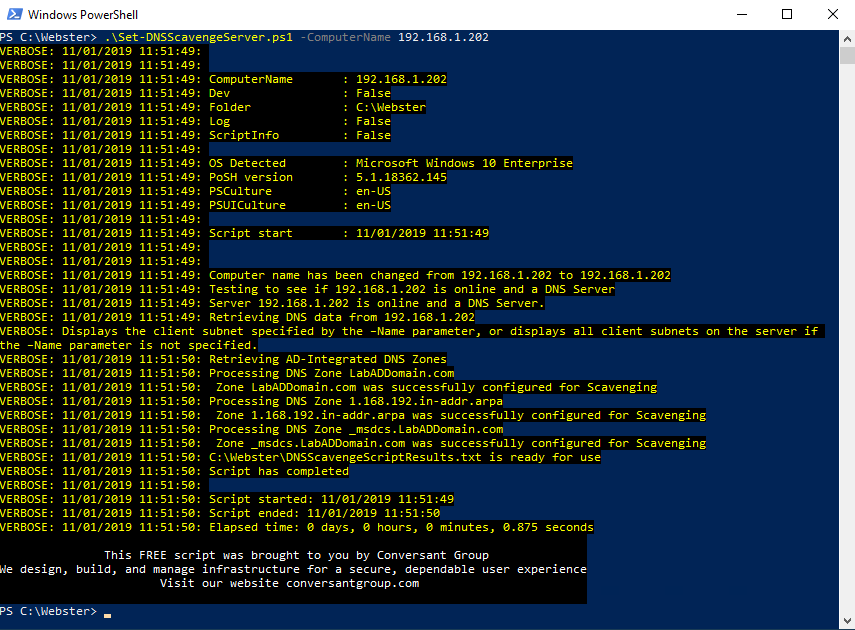Click the blinking cursor at the final prompt

pyautogui.click(x=107, y=612)
